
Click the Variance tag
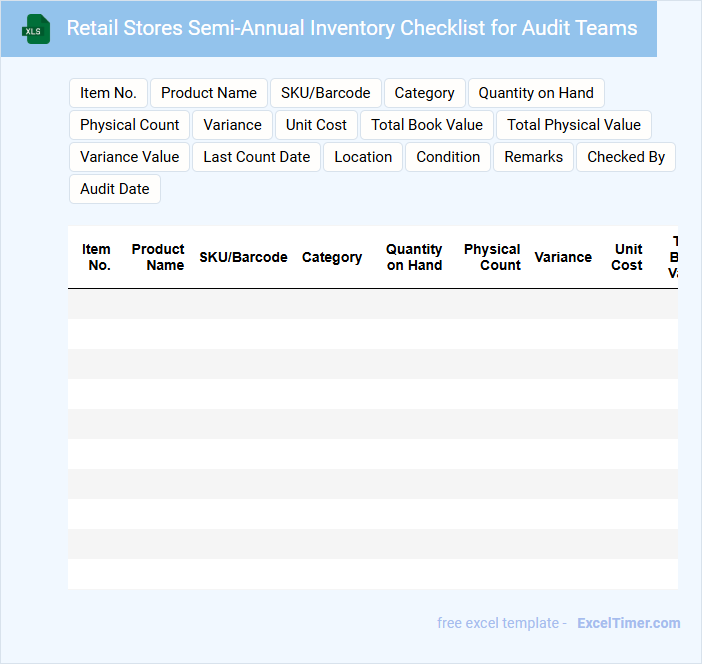pyautogui.click(x=232, y=125)
